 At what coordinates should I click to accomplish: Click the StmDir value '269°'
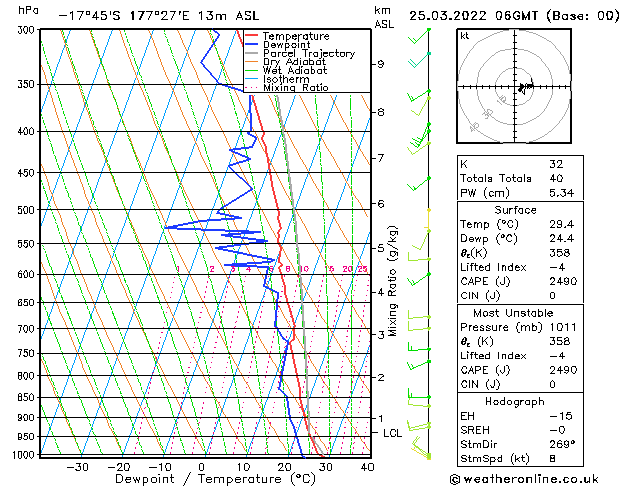[x=562, y=444]
